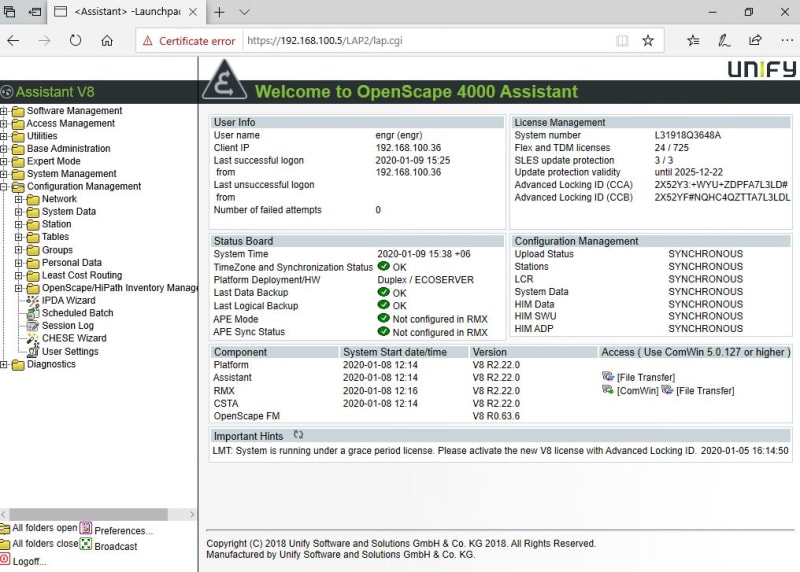Click the Logoff... link
The width and height of the screenshot is (800, 572).
click(30, 561)
